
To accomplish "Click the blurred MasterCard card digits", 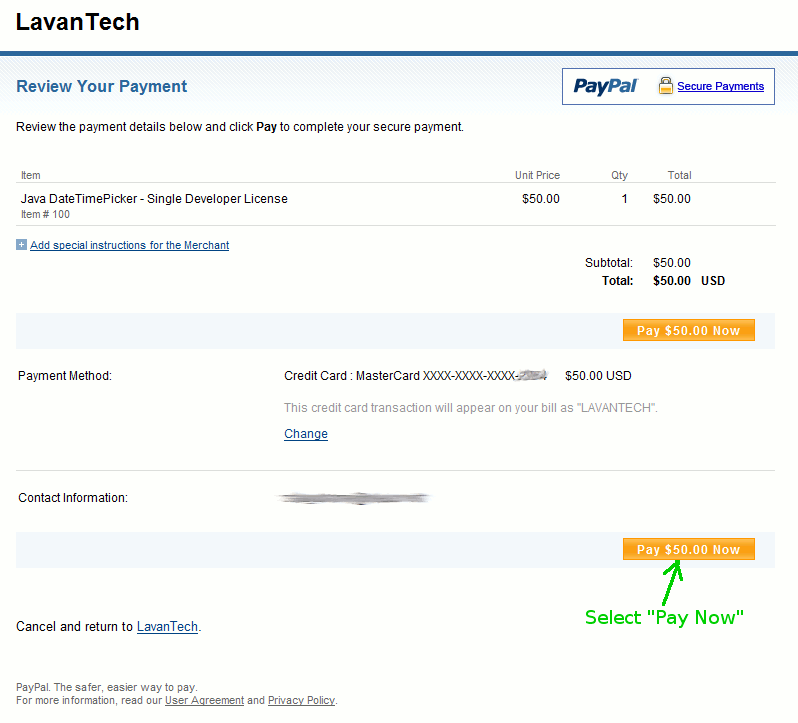I will (x=531, y=376).
